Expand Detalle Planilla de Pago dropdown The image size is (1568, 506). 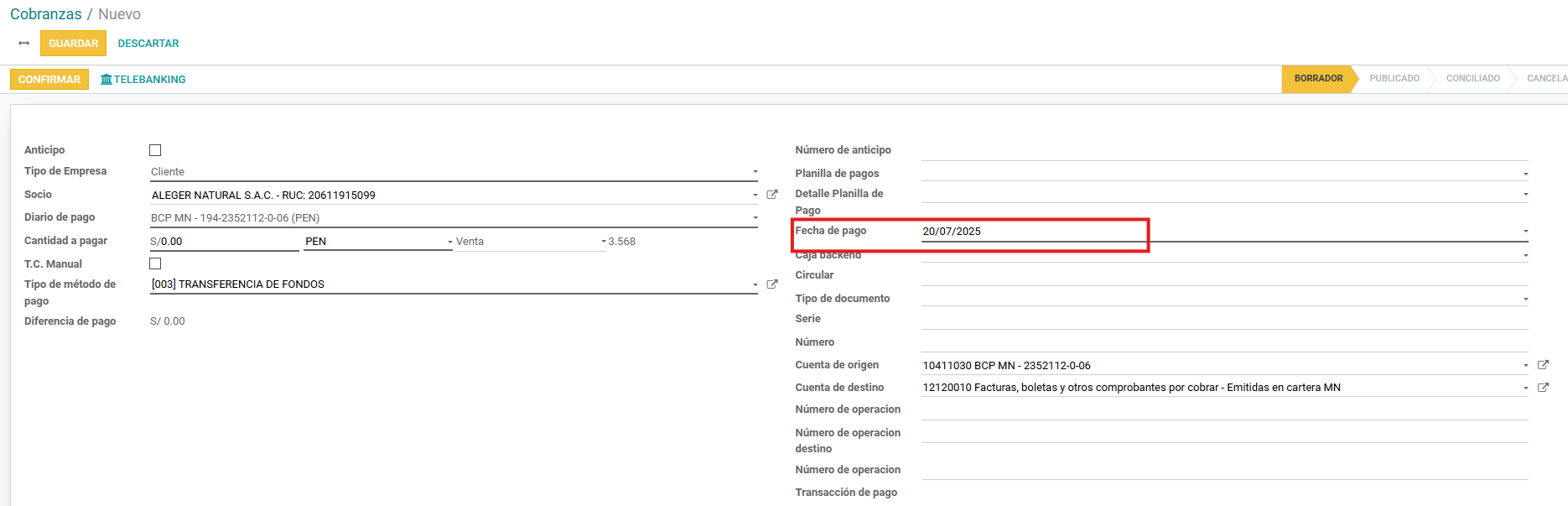(x=1525, y=195)
